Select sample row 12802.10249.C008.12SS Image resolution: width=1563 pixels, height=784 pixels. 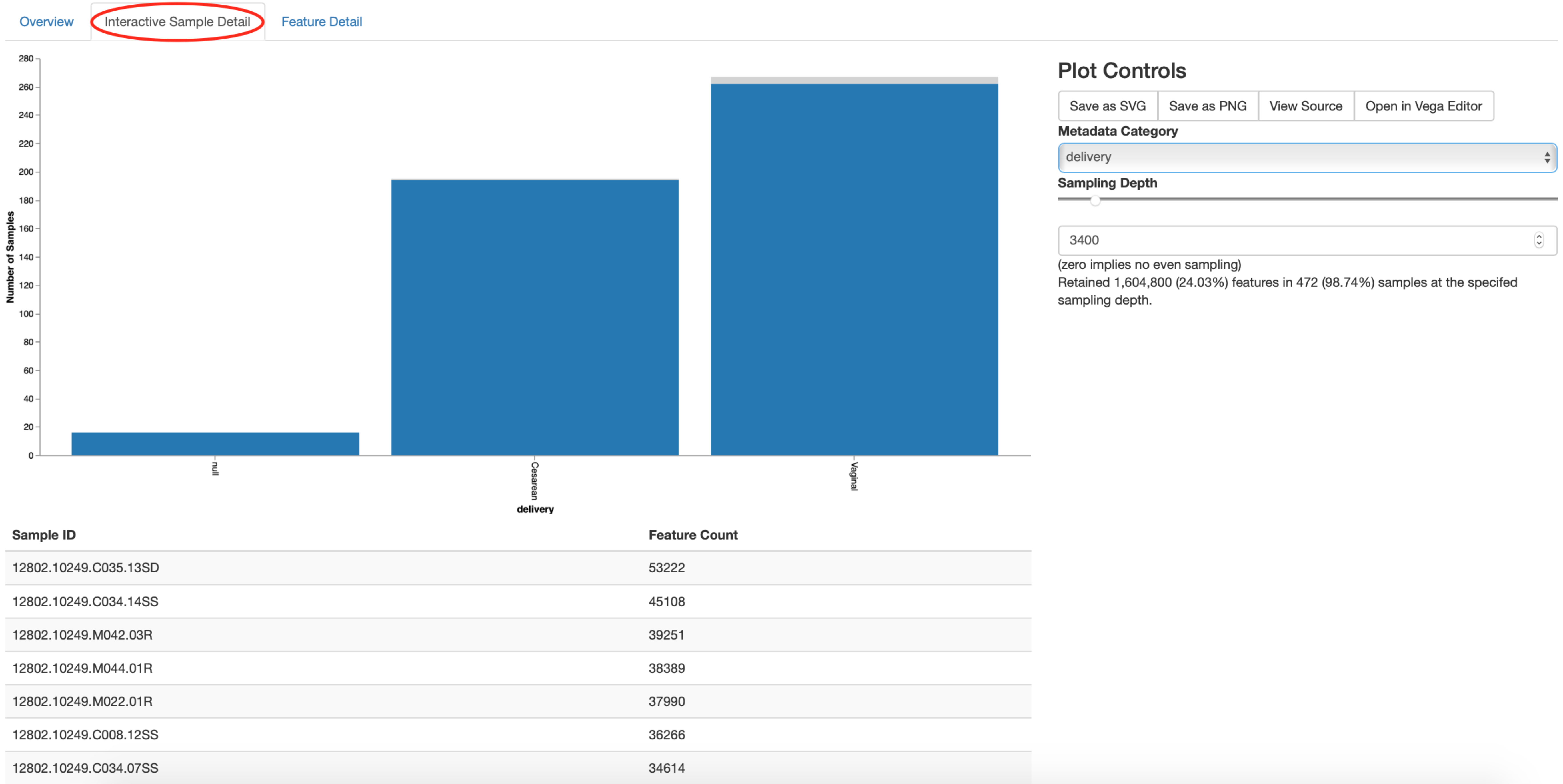85,734
